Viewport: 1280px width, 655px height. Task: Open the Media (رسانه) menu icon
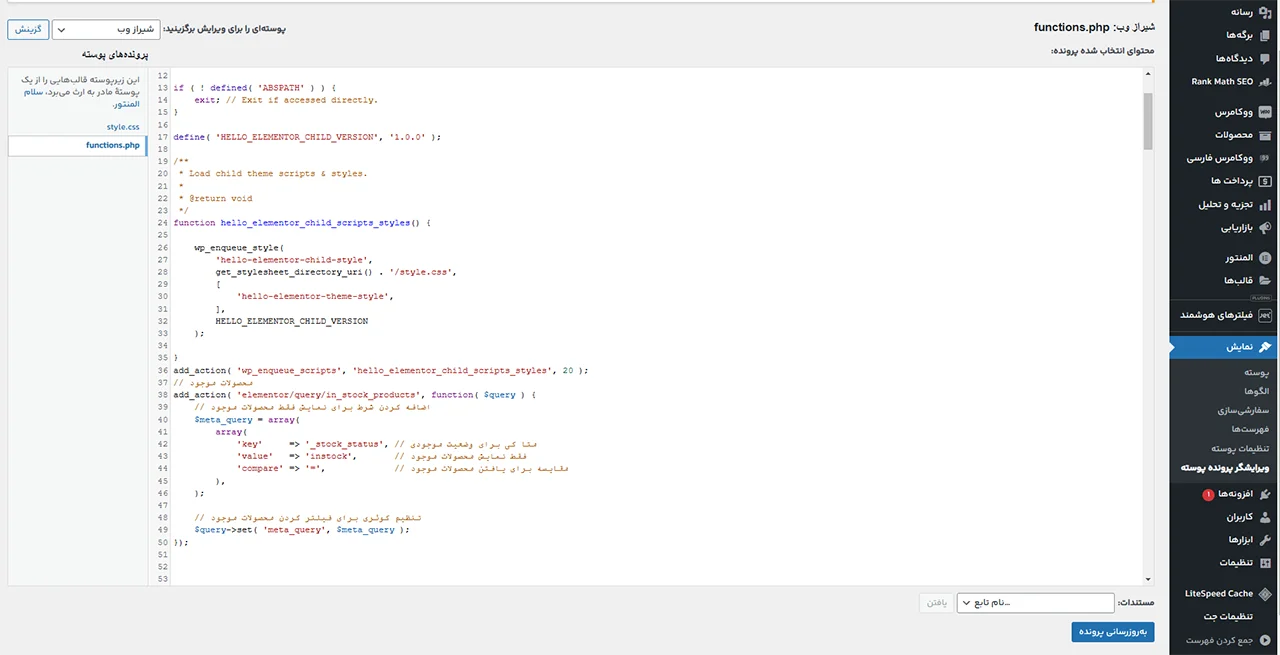(1265, 12)
